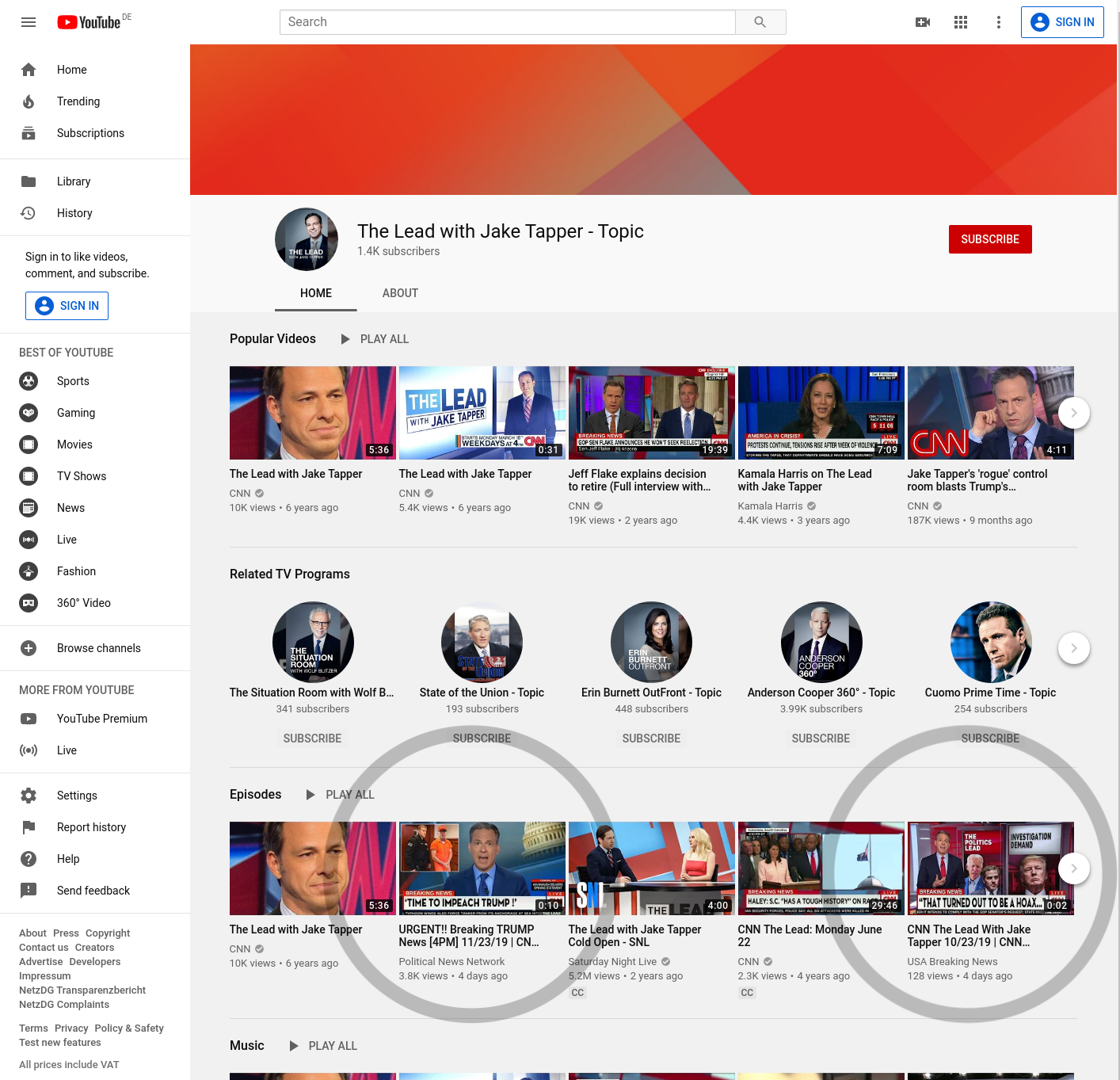Subscribe to Cuomo Prime Time - Topic
The width and height of the screenshot is (1120, 1080).
pos(990,738)
